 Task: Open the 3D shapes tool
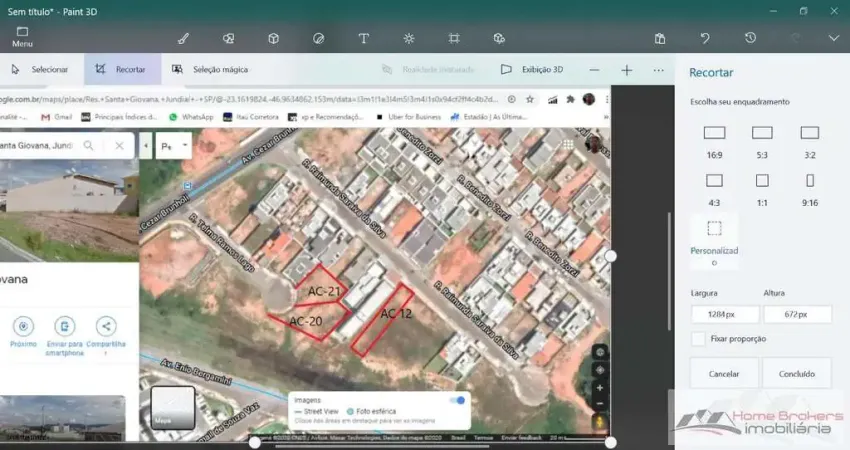pyautogui.click(x=273, y=38)
